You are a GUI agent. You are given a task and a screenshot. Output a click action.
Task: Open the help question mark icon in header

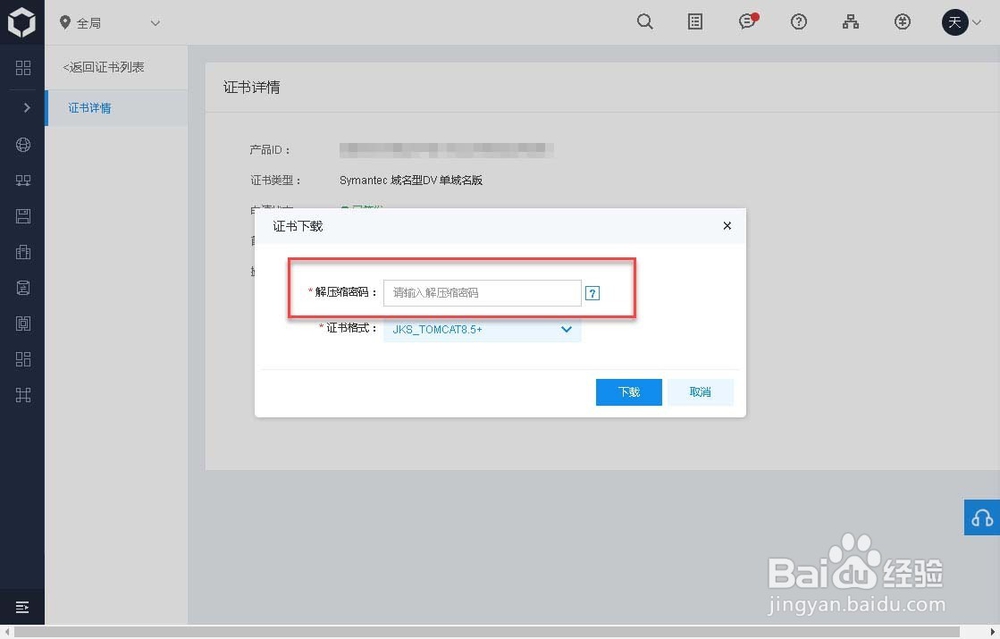pyautogui.click(x=798, y=22)
